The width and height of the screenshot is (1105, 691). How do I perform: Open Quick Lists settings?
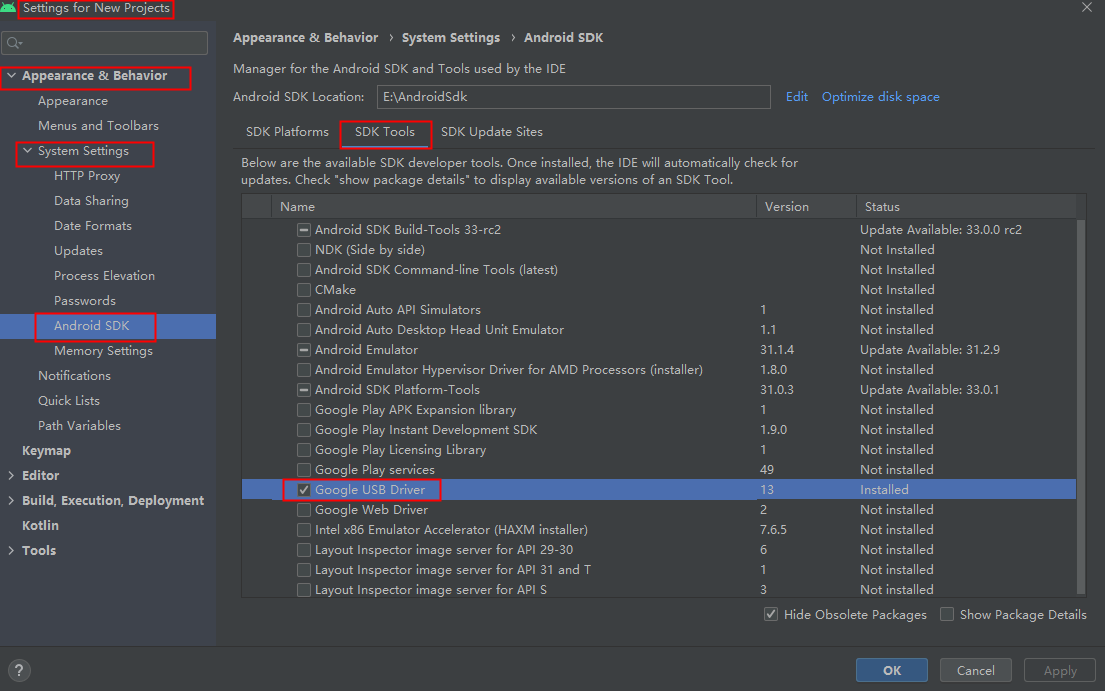(x=68, y=401)
